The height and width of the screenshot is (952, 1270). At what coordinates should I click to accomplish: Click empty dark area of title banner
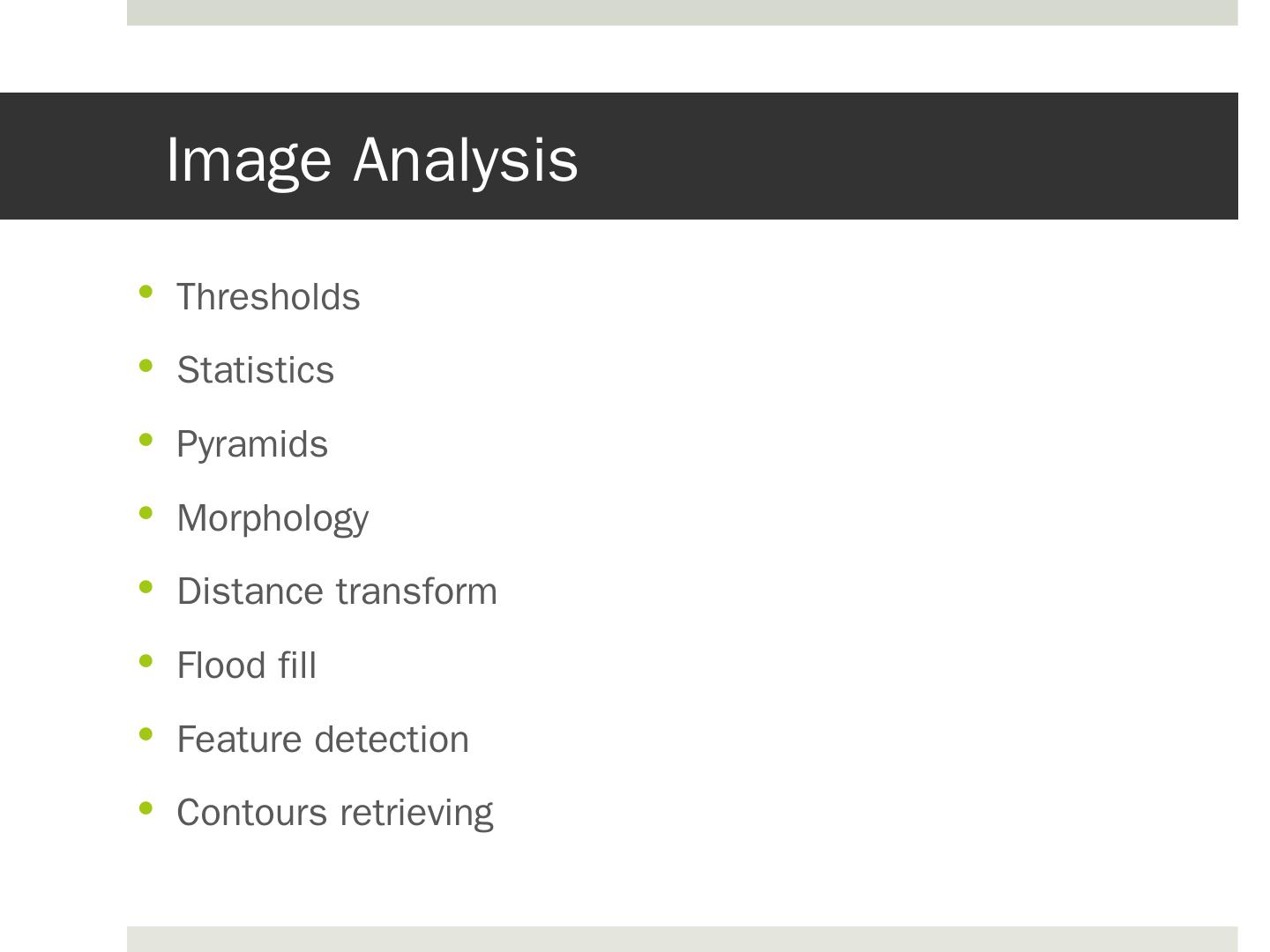coord(908,156)
